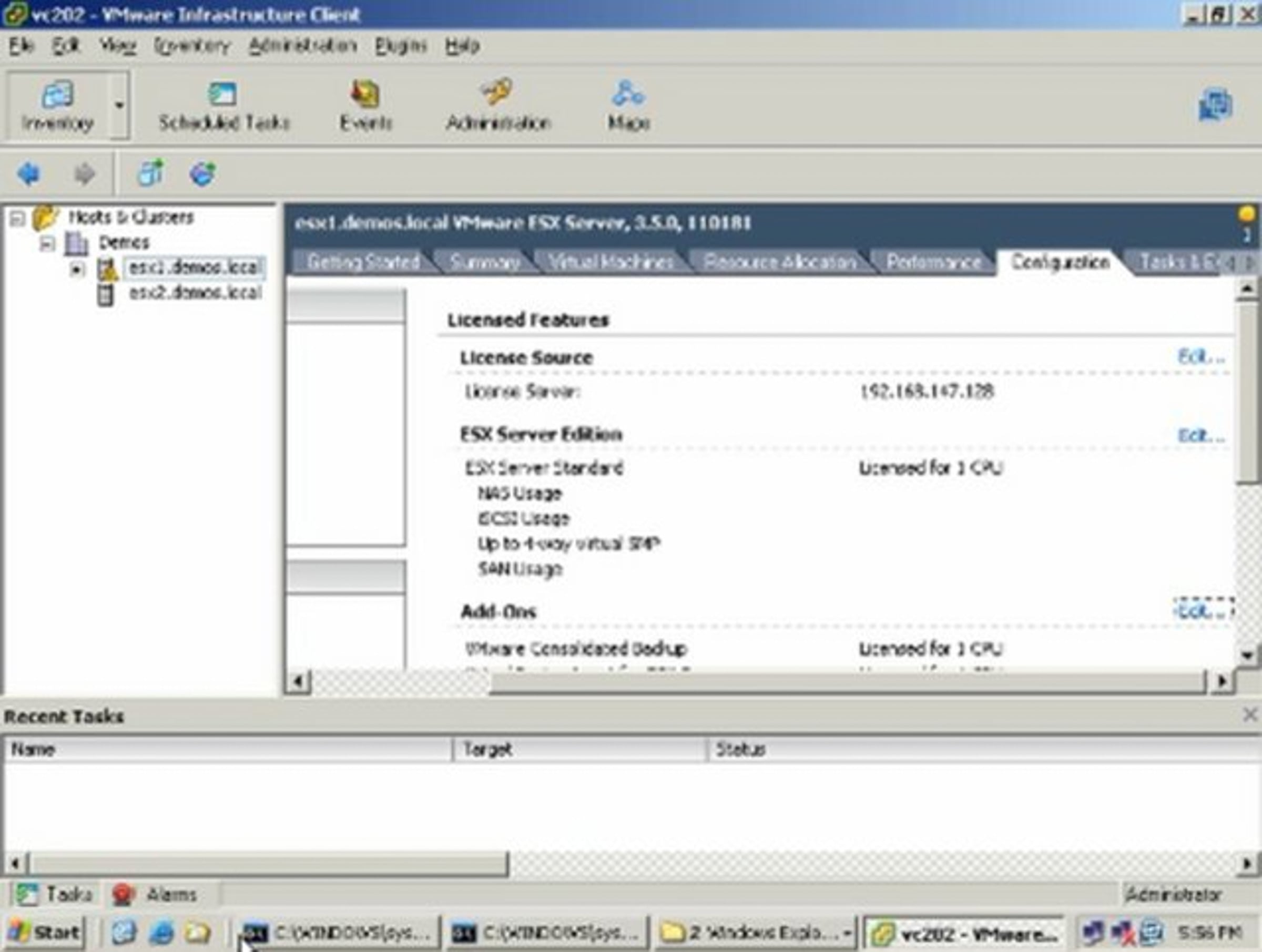Image resolution: width=1262 pixels, height=952 pixels.
Task: Open the File menu
Action: (x=22, y=45)
